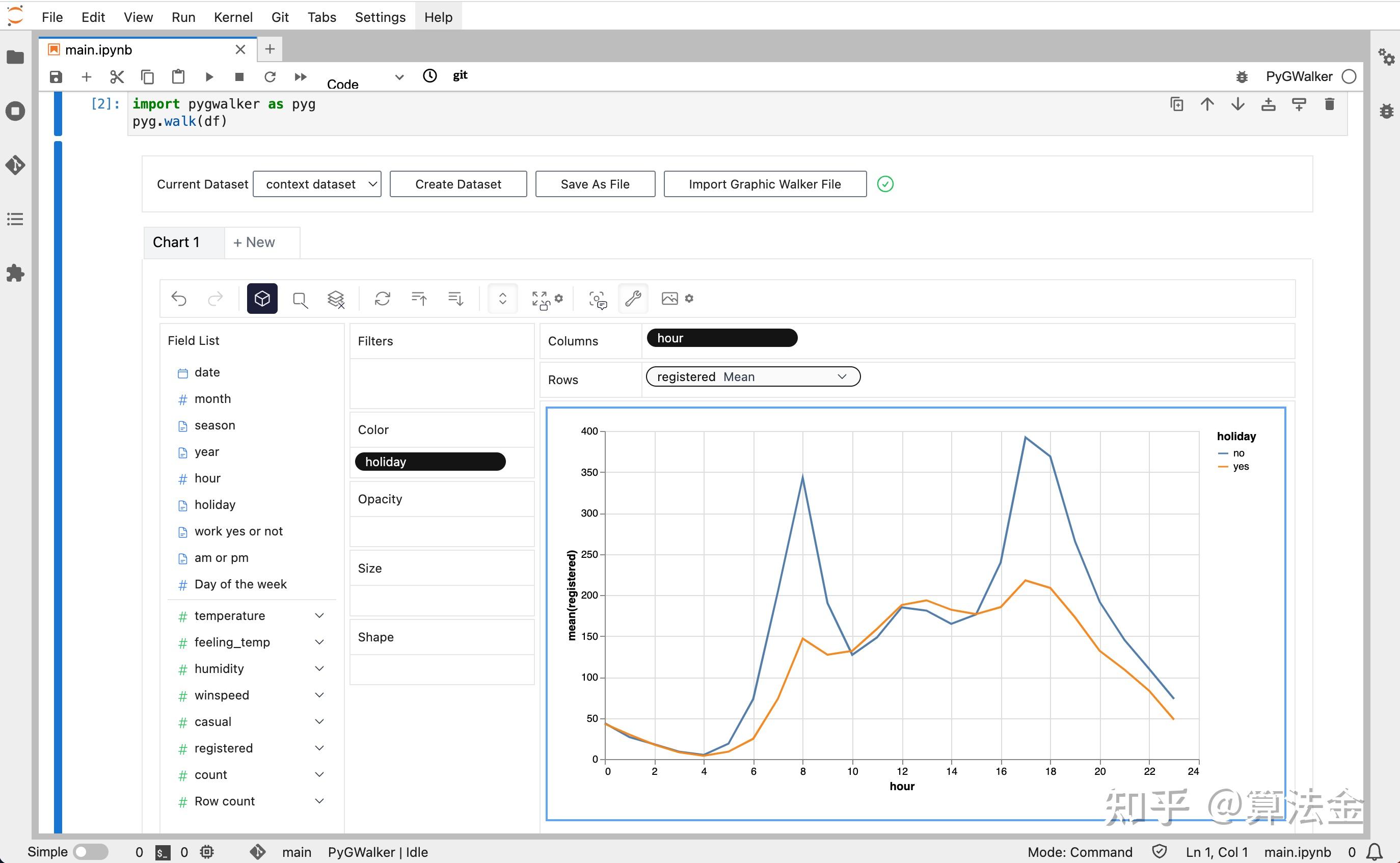1400x863 pixels.
Task: Open the Extension Manager puzzle icon
Action: pyautogui.click(x=15, y=273)
